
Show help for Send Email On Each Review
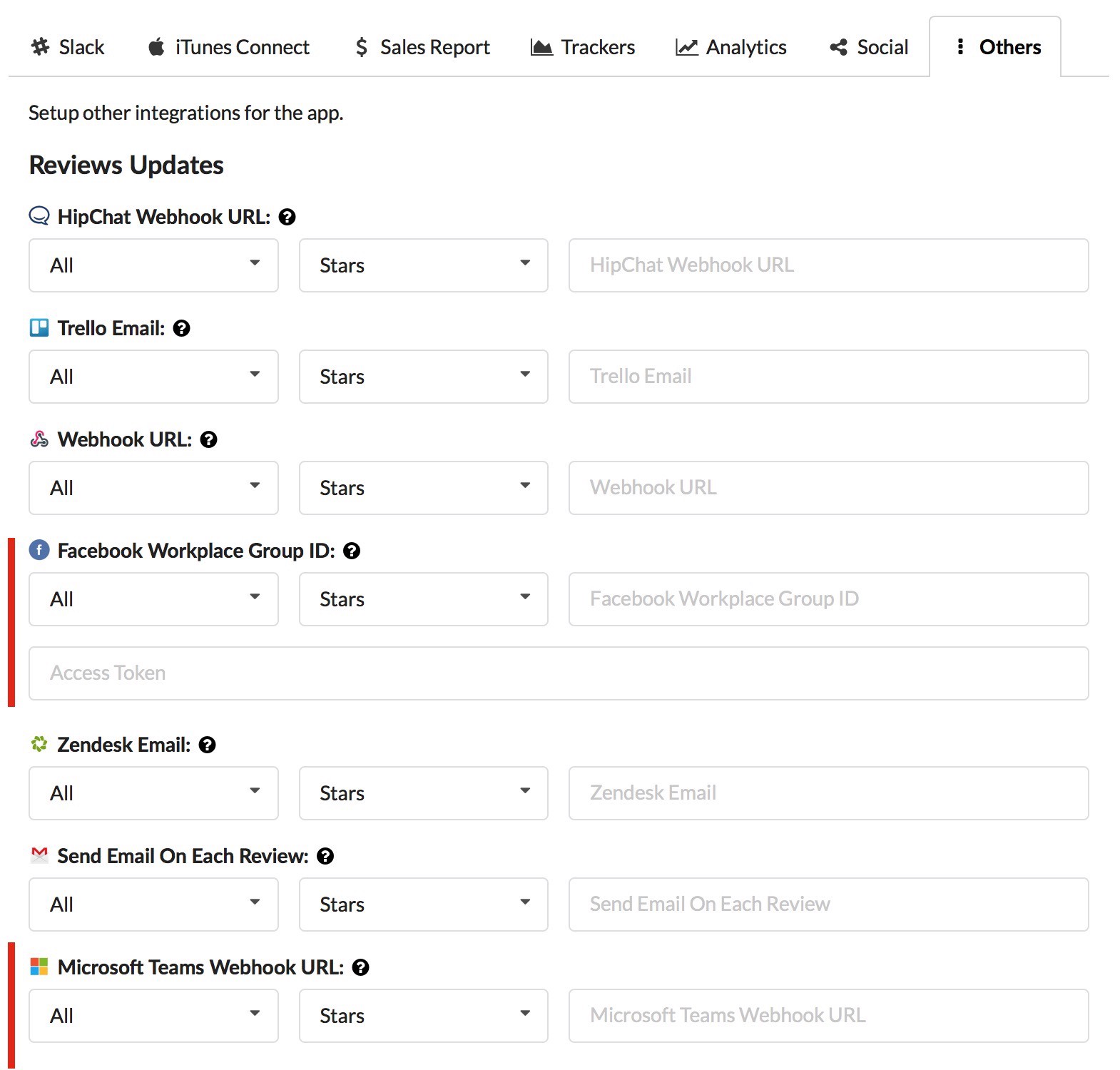(x=325, y=856)
